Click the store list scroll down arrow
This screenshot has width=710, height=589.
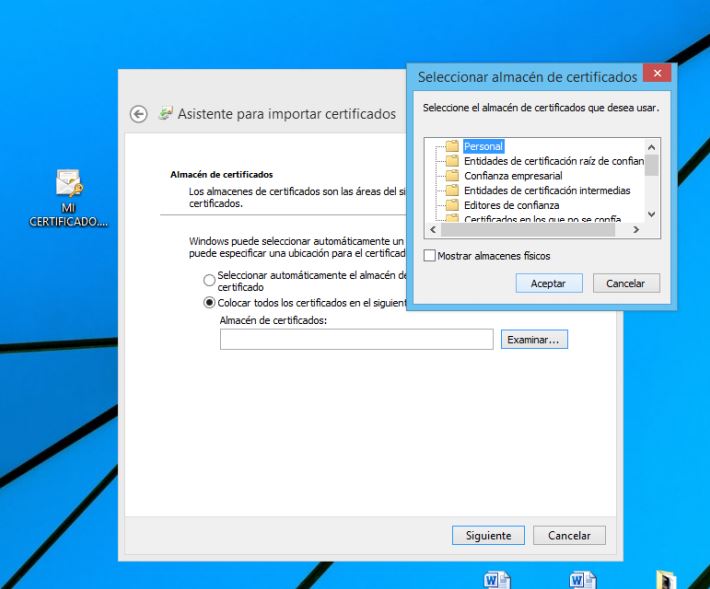click(x=652, y=214)
